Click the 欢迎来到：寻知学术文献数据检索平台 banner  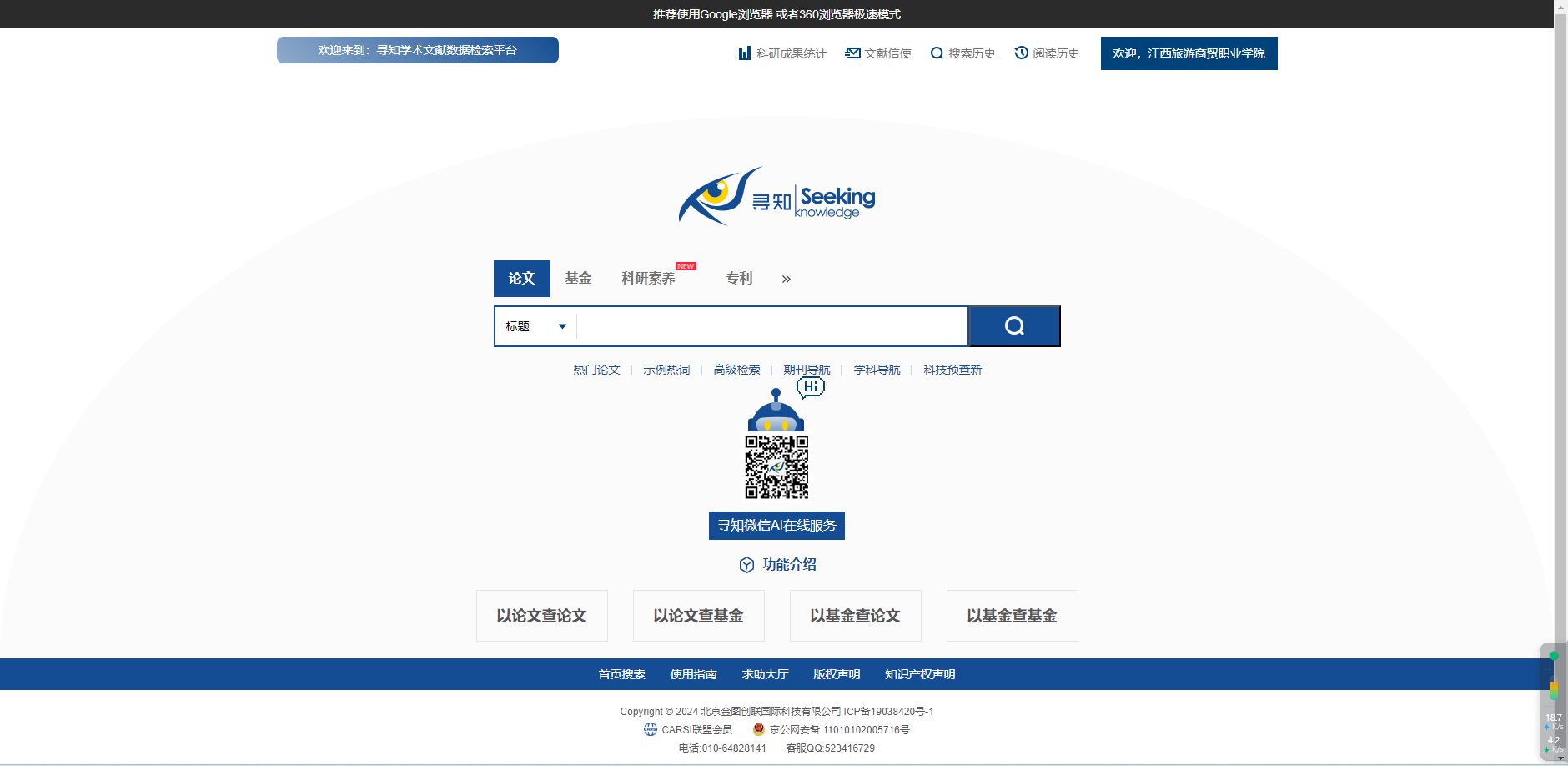(x=418, y=50)
